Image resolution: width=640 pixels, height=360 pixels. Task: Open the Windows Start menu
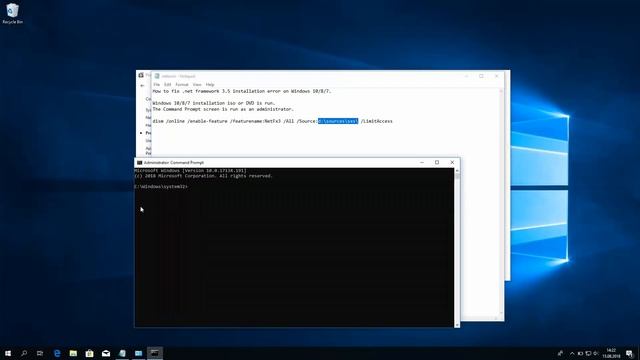point(8,353)
